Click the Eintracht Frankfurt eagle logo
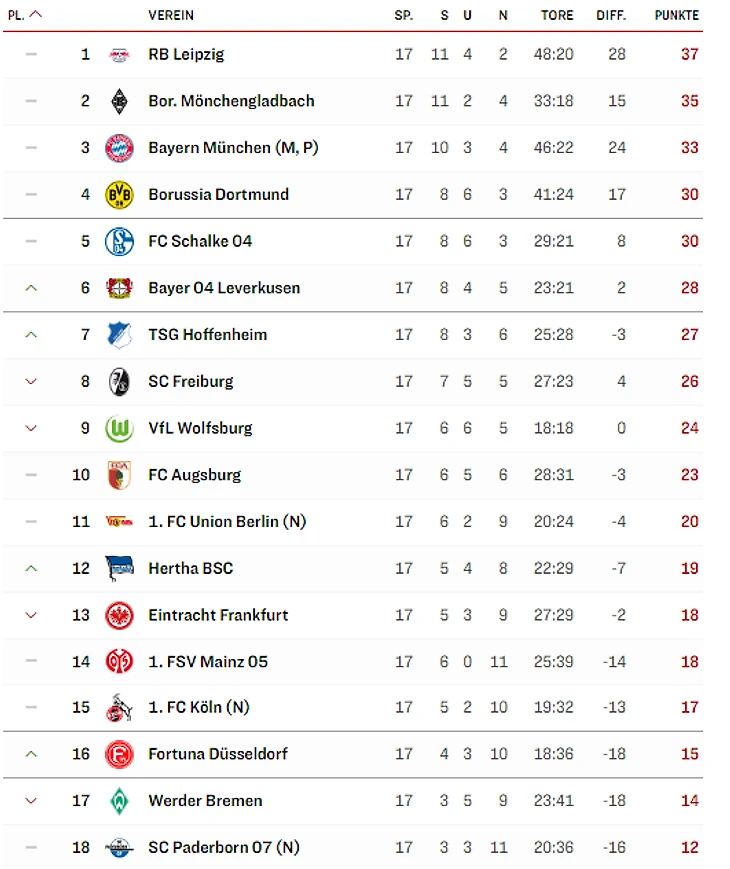The height and width of the screenshot is (869, 730). pos(119,615)
